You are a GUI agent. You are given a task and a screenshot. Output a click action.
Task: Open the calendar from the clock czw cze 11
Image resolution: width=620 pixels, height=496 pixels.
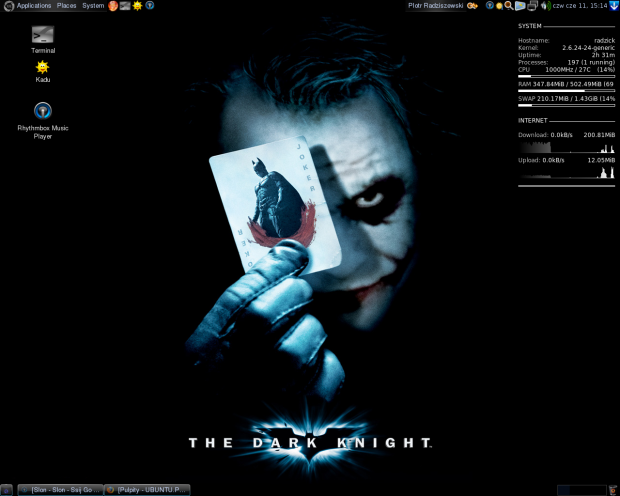pos(580,6)
